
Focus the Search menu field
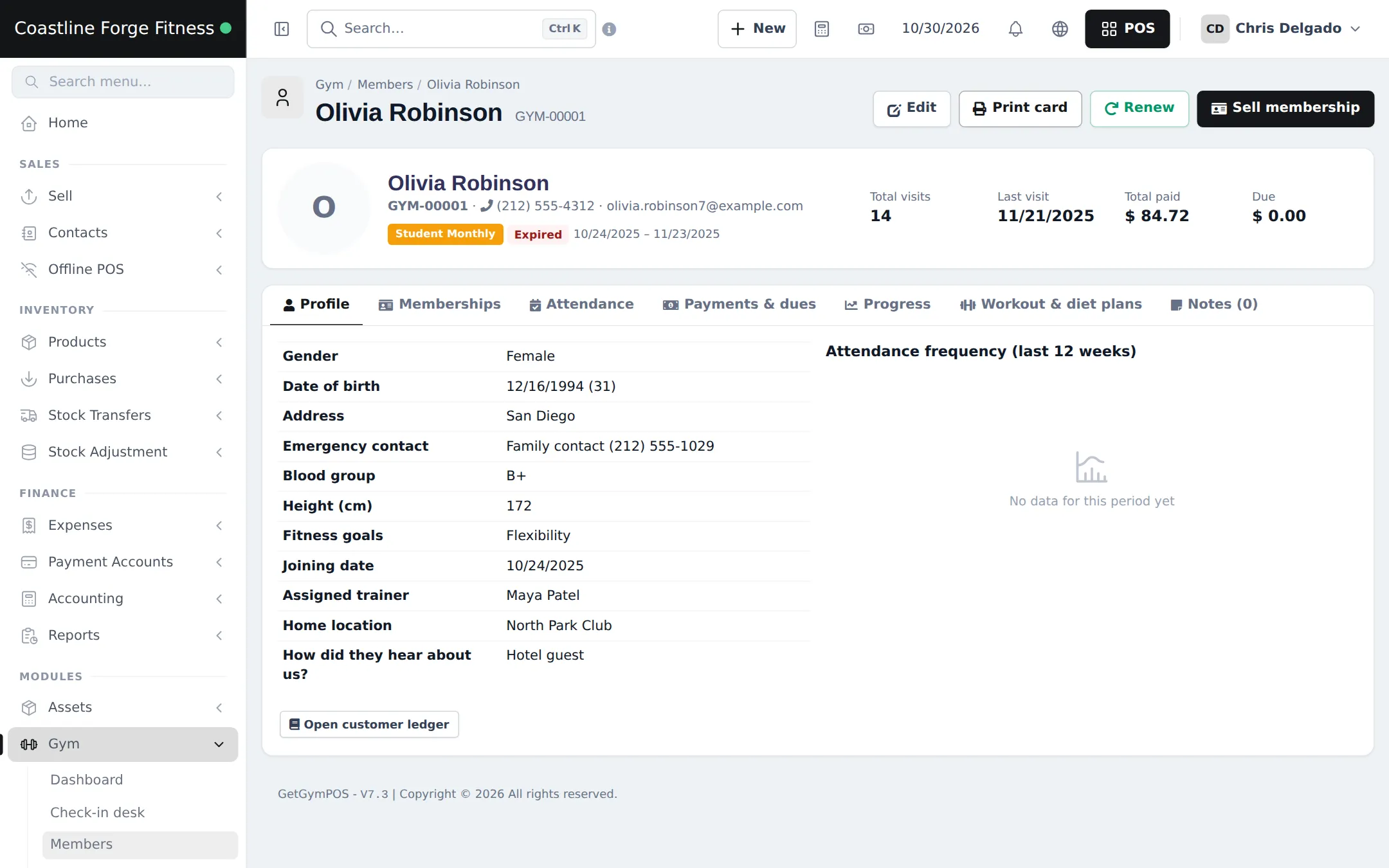[123, 82]
